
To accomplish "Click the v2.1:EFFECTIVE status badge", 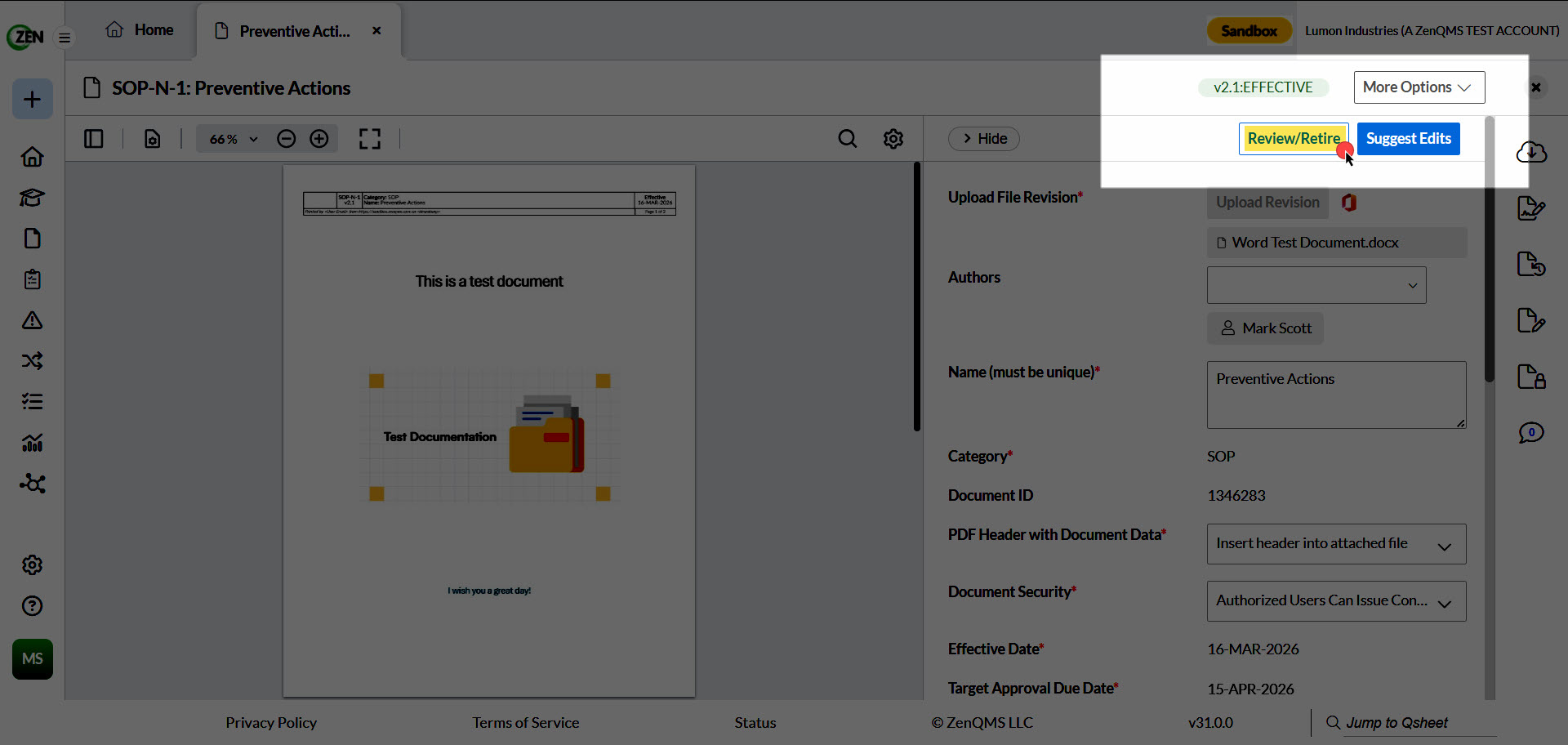I will [x=1263, y=87].
